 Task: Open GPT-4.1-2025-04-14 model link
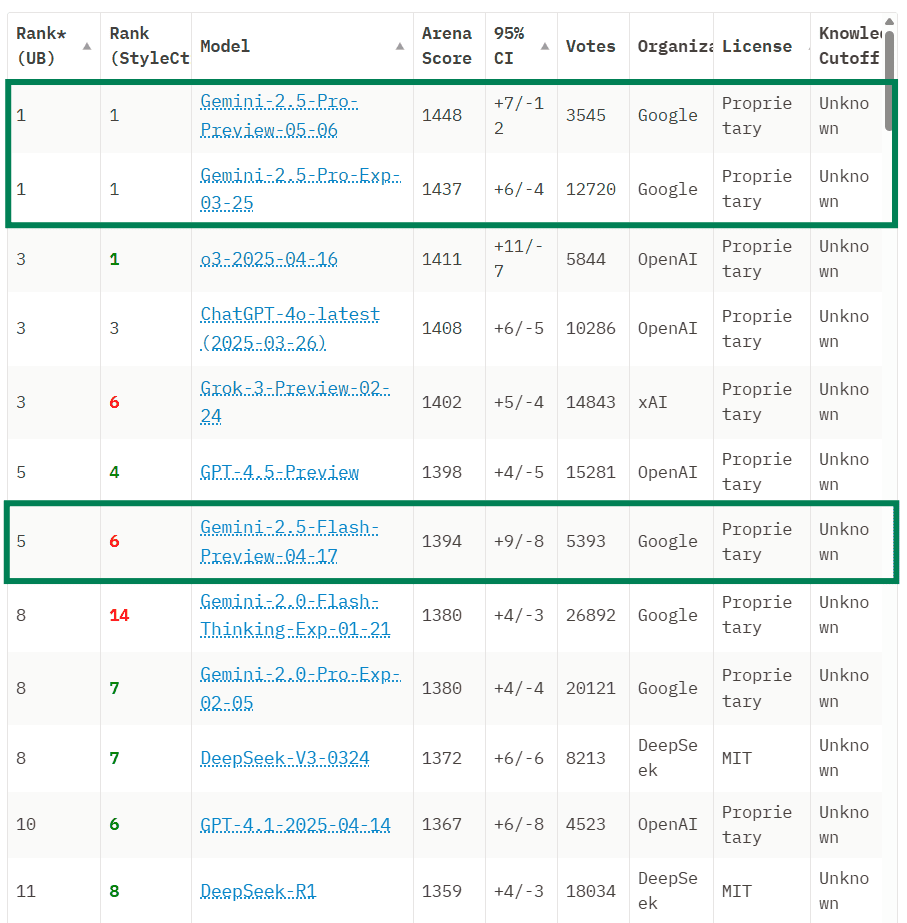click(295, 825)
